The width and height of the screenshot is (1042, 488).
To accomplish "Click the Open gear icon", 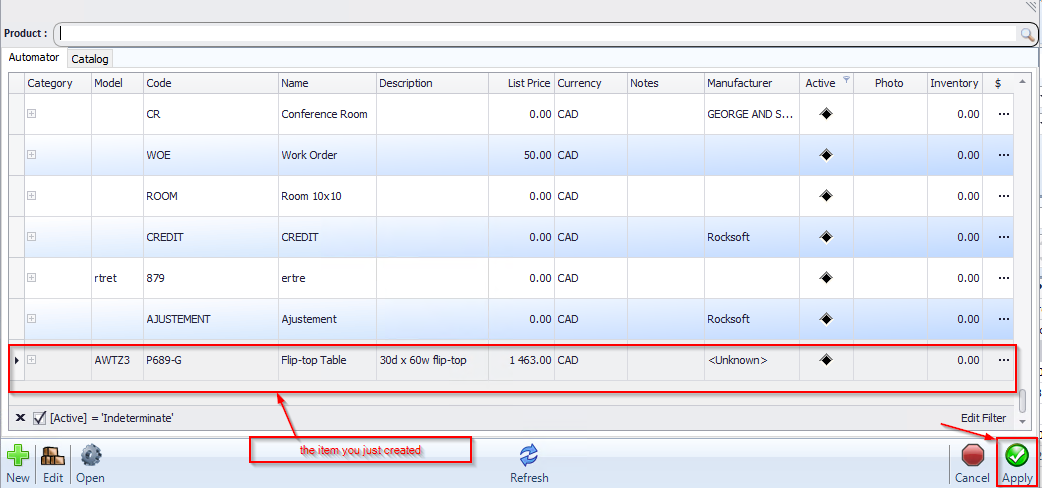I will pyautogui.click(x=91, y=456).
